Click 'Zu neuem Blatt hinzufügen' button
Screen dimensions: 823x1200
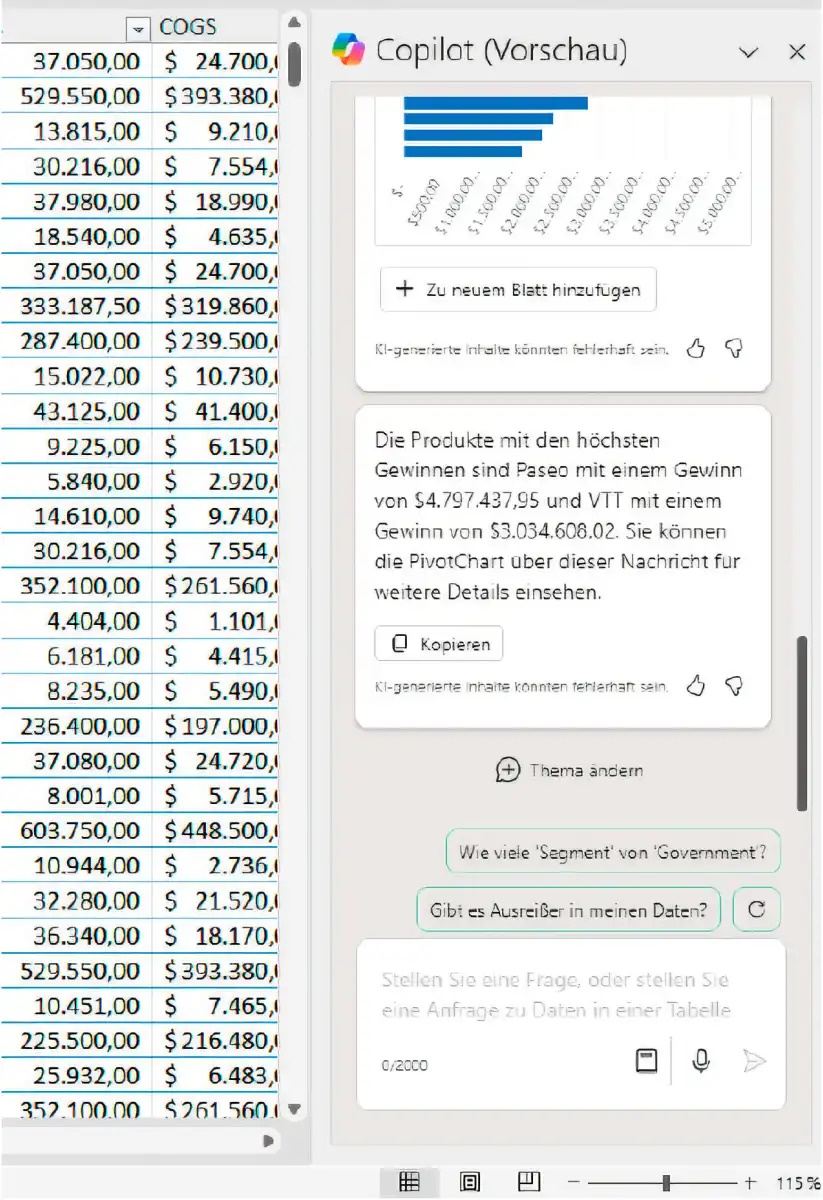[518, 290]
